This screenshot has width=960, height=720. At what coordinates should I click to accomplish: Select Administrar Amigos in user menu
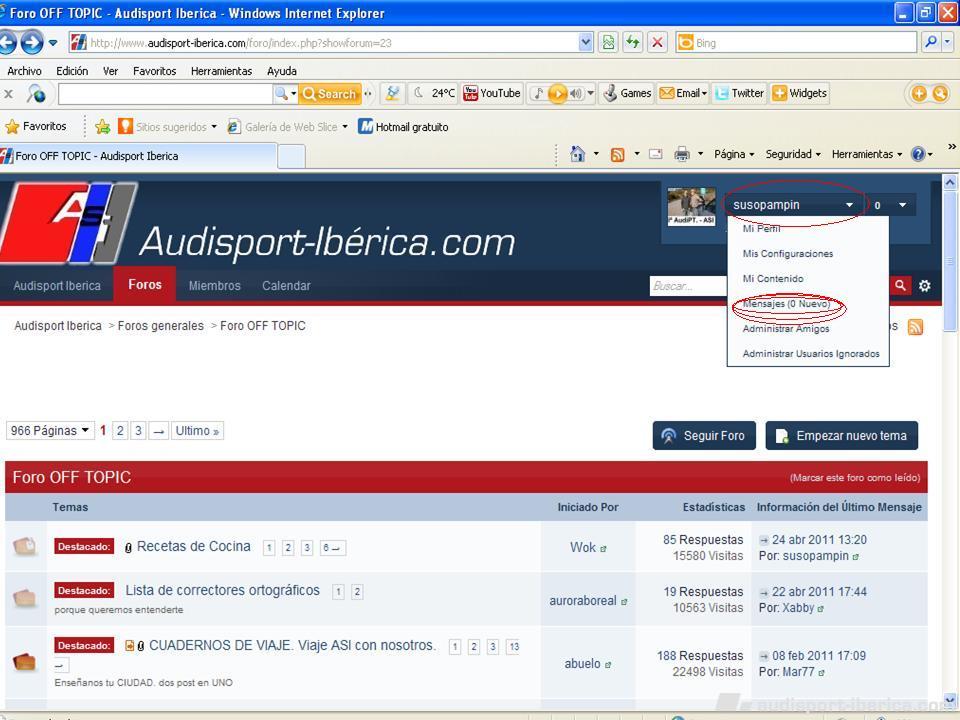click(786, 329)
